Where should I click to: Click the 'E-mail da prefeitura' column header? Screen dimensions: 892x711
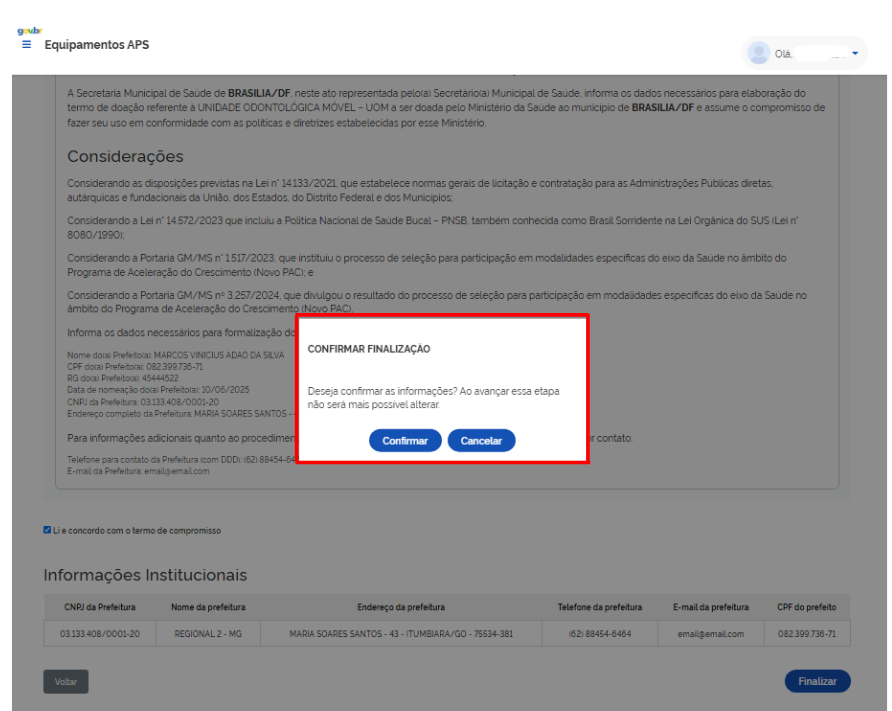tap(710, 607)
